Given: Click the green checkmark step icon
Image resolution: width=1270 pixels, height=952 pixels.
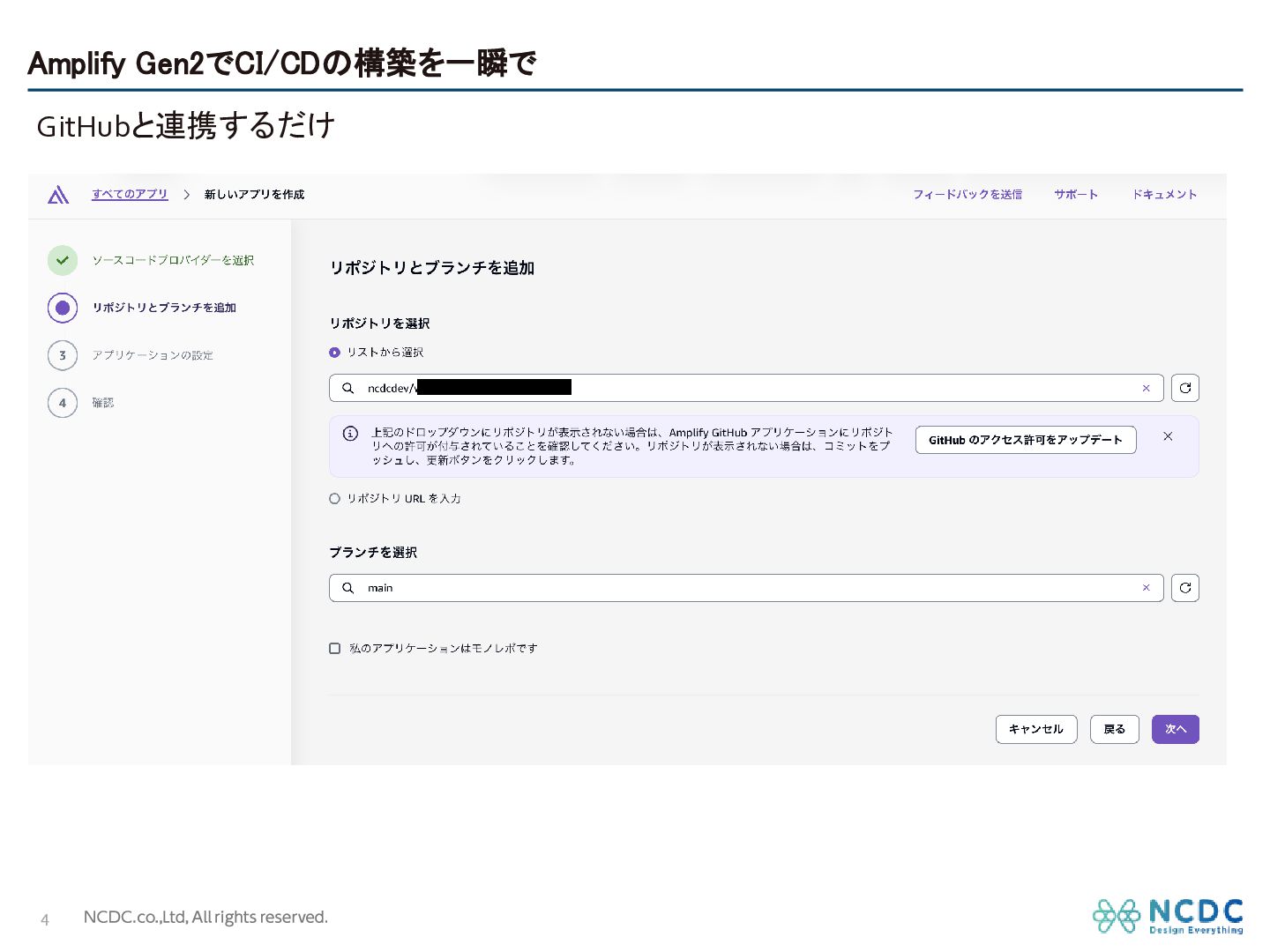Looking at the screenshot, I should (63, 260).
